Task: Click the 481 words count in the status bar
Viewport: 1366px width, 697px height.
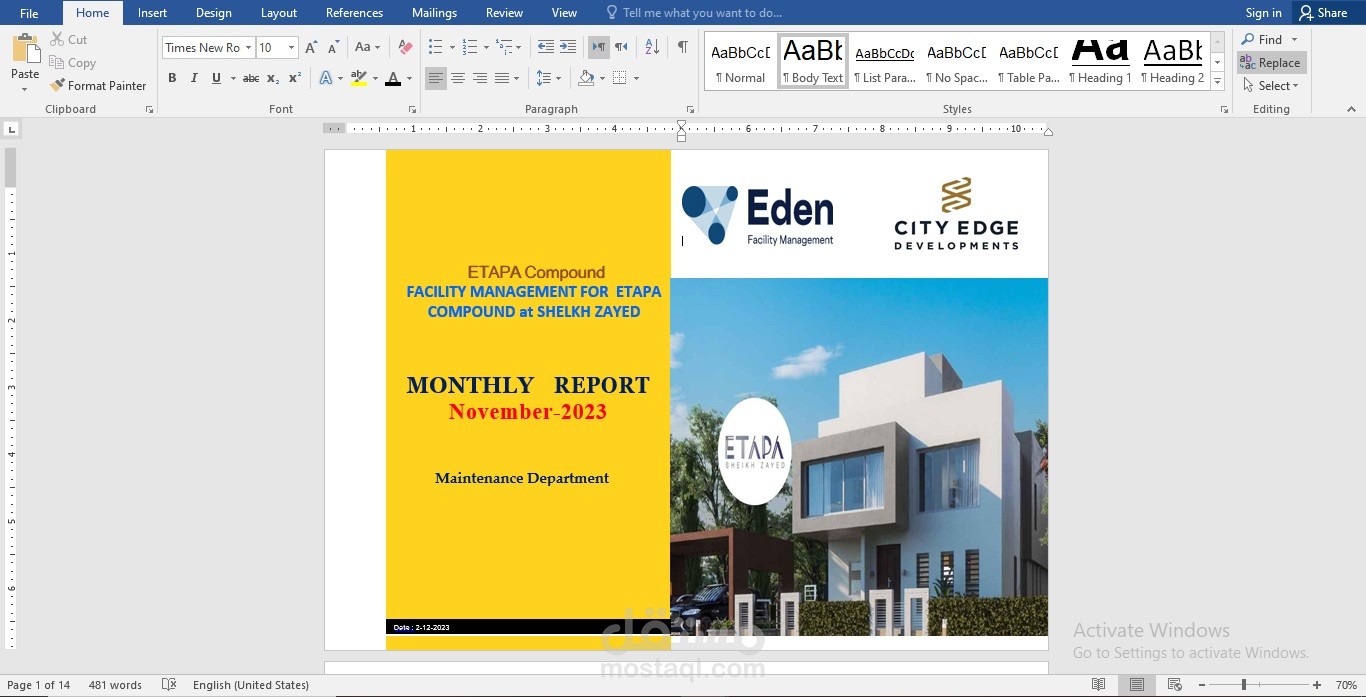Action: tap(115, 685)
